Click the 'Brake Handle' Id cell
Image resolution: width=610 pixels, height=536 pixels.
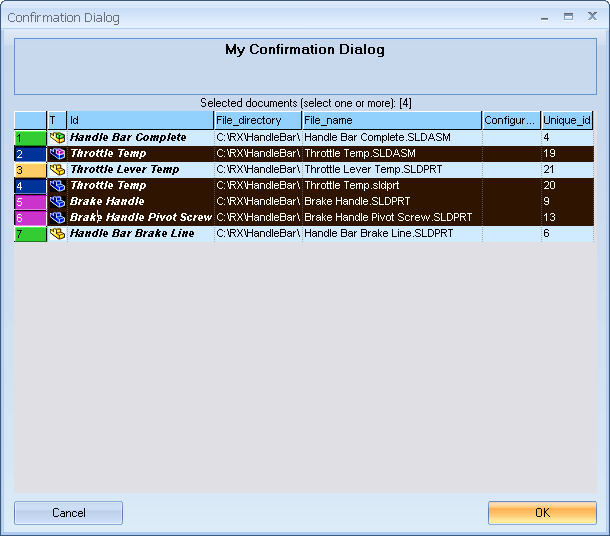pos(141,201)
